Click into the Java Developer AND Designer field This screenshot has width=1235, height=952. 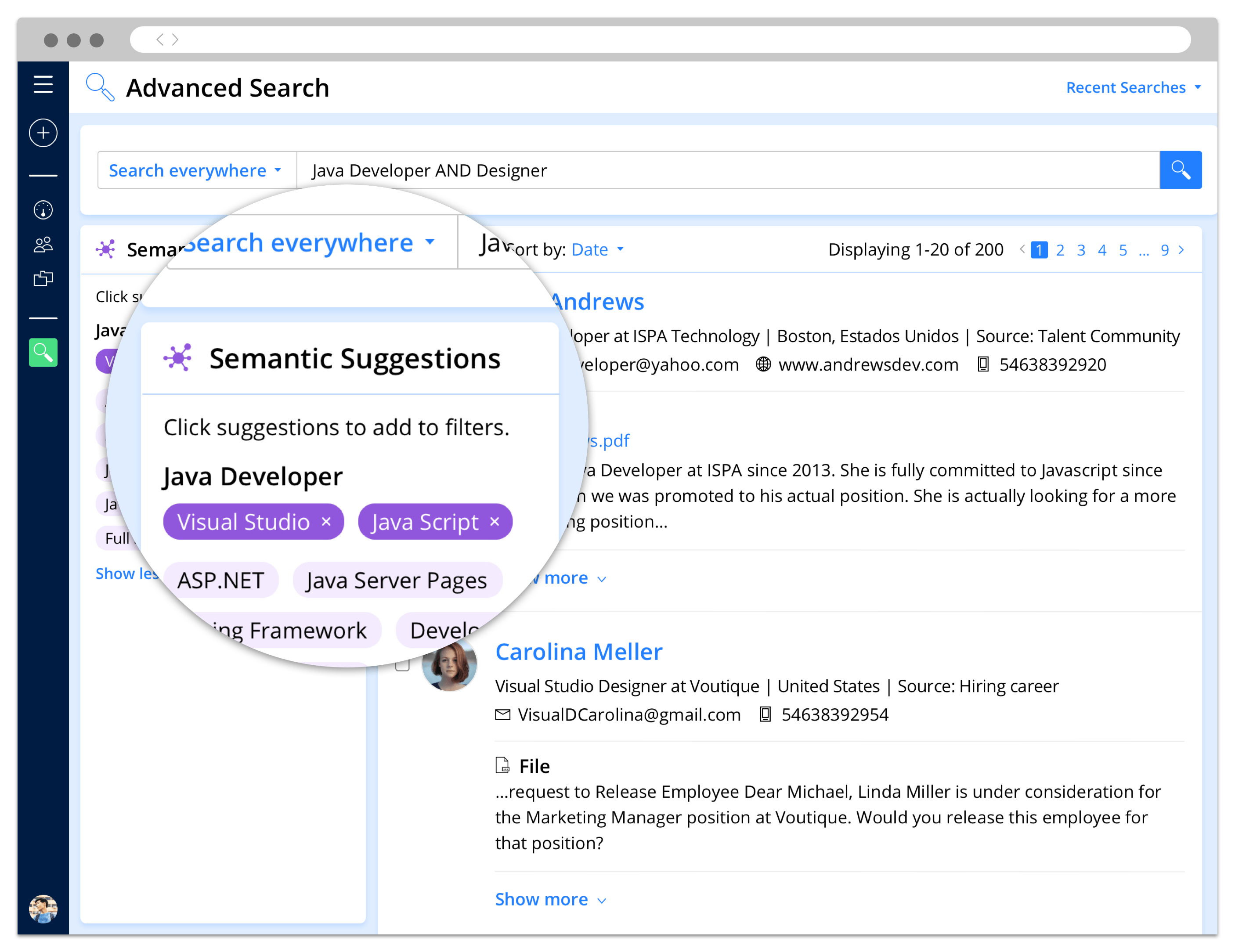point(728,170)
